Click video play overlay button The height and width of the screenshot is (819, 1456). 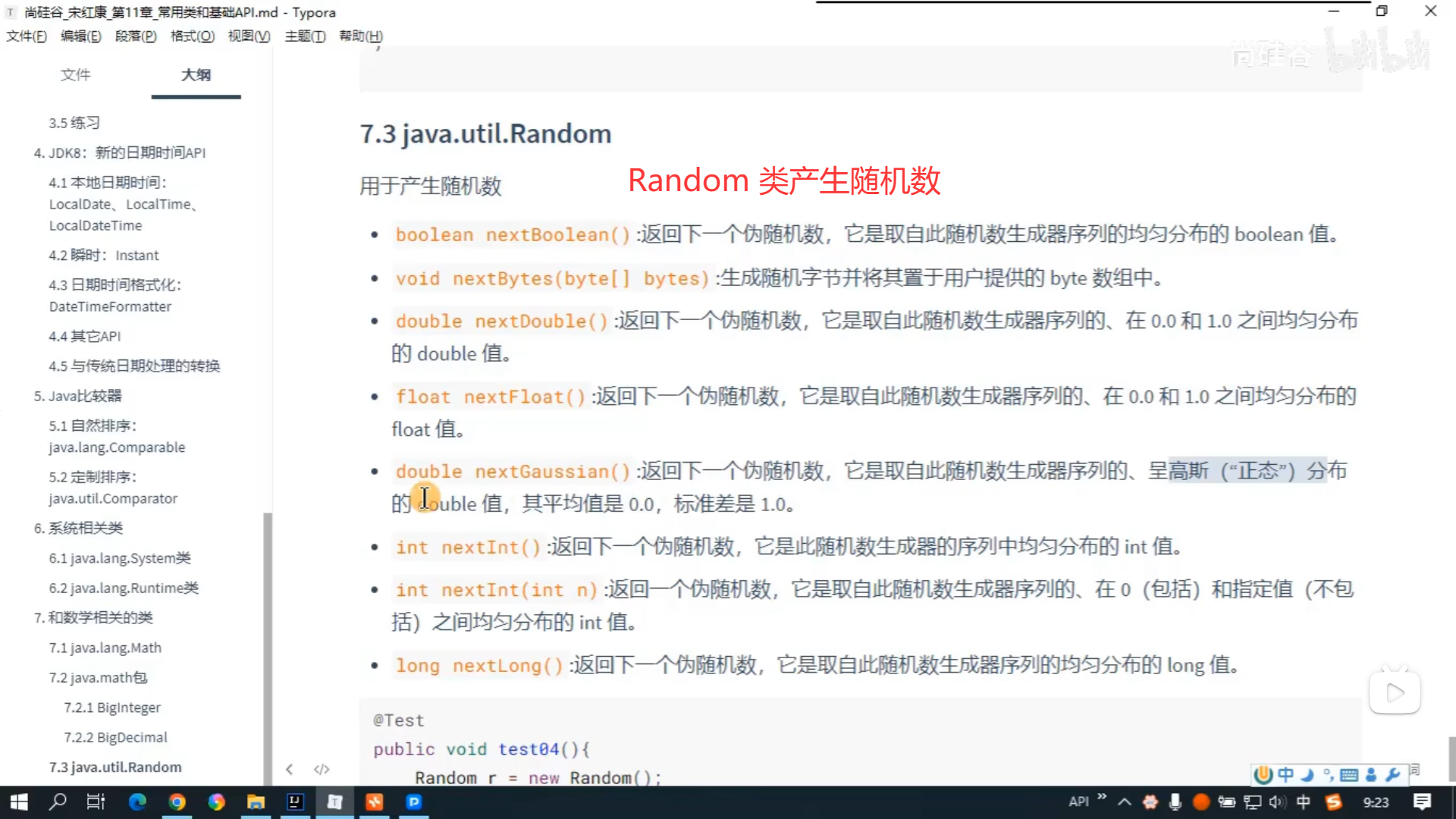1395,692
